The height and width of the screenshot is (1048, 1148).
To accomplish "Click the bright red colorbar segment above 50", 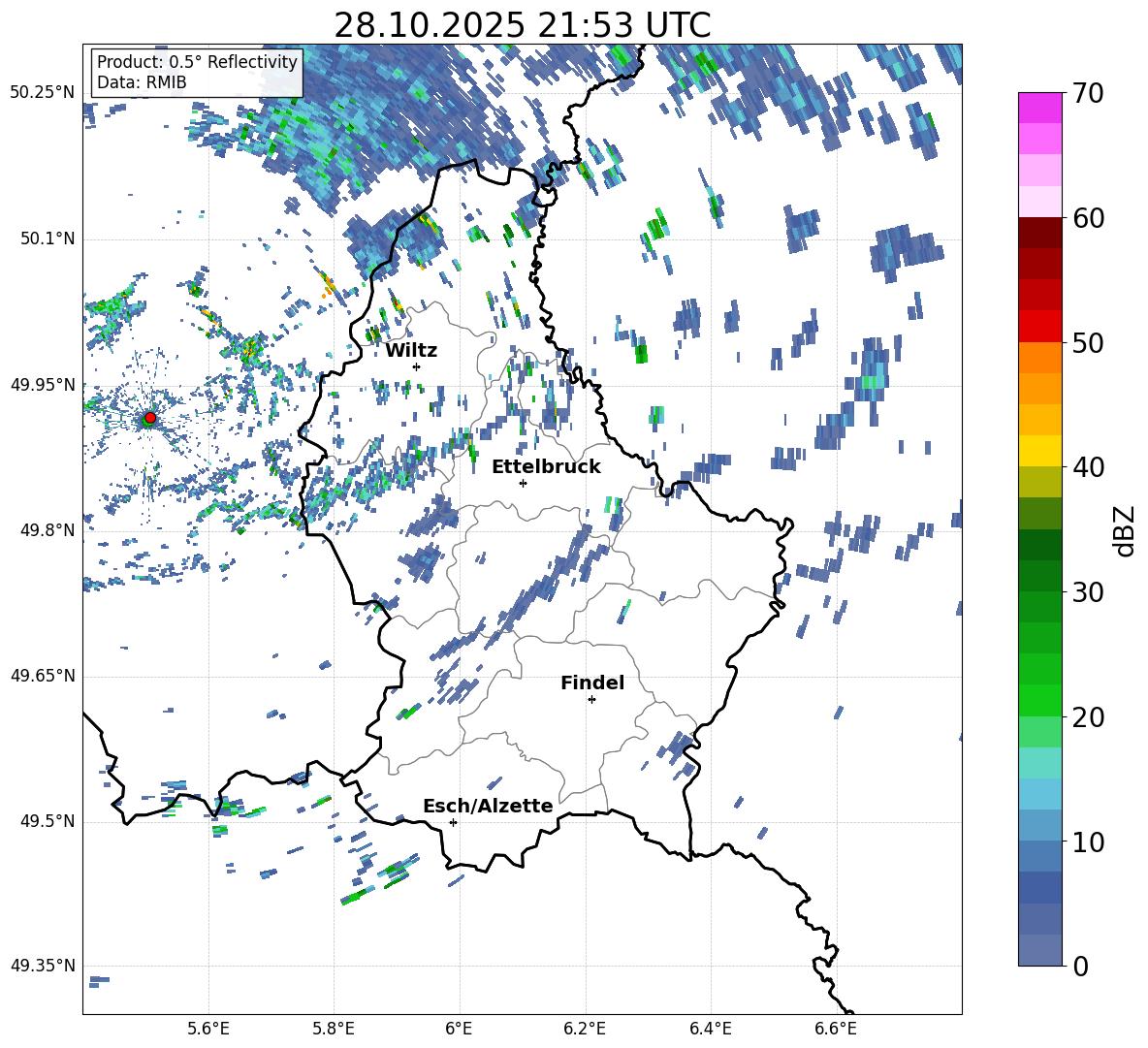I will pyautogui.click(x=1040, y=327).
